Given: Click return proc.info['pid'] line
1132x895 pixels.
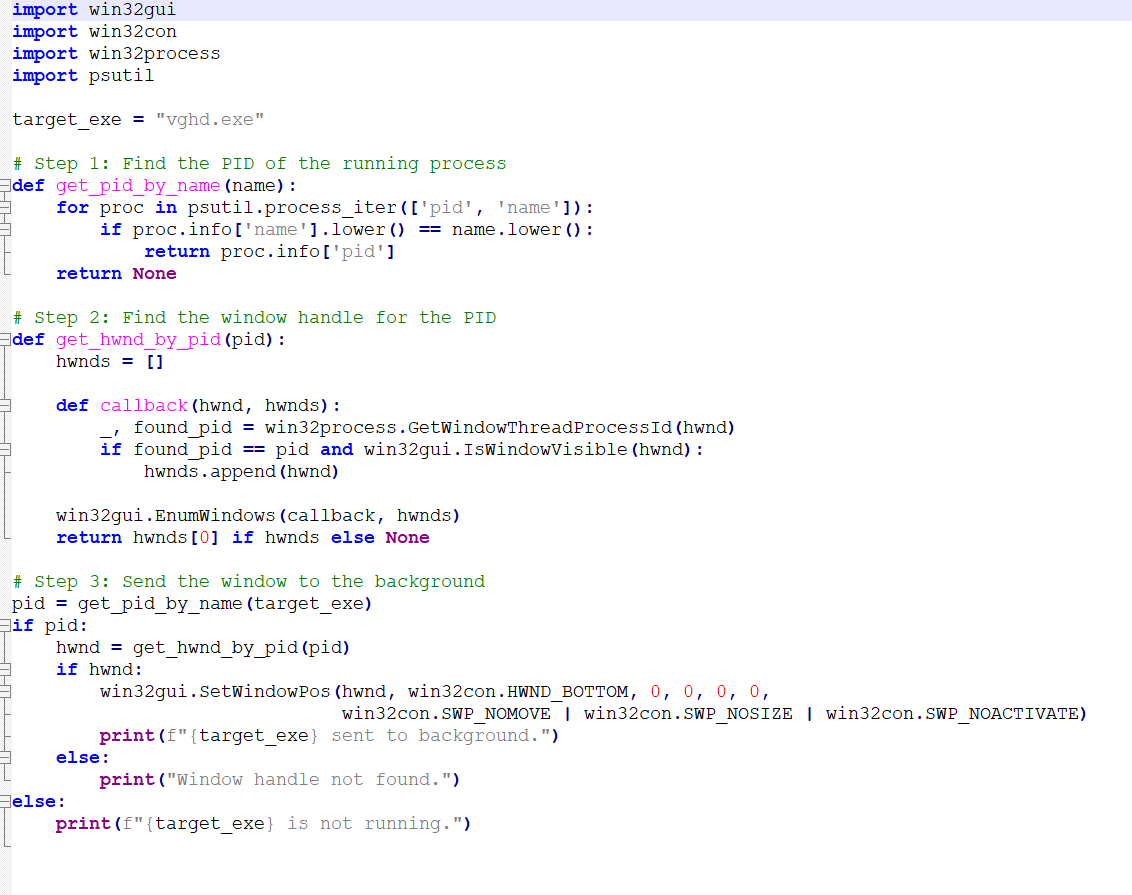Looking at the screenshot, I should point(269,252).
